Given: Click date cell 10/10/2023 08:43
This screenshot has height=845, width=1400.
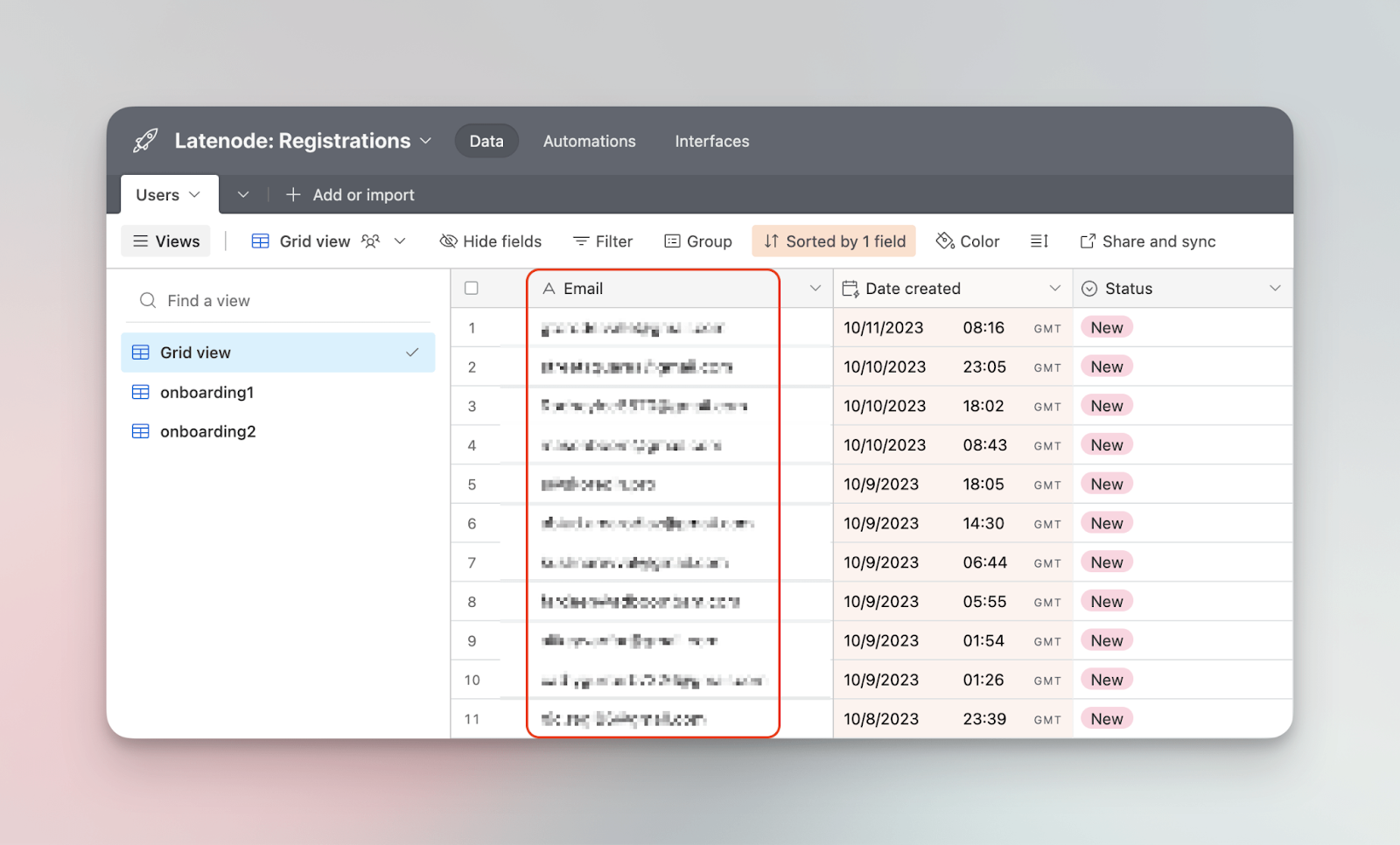Looking at the screenshot, I should click(x=953, y=445).
